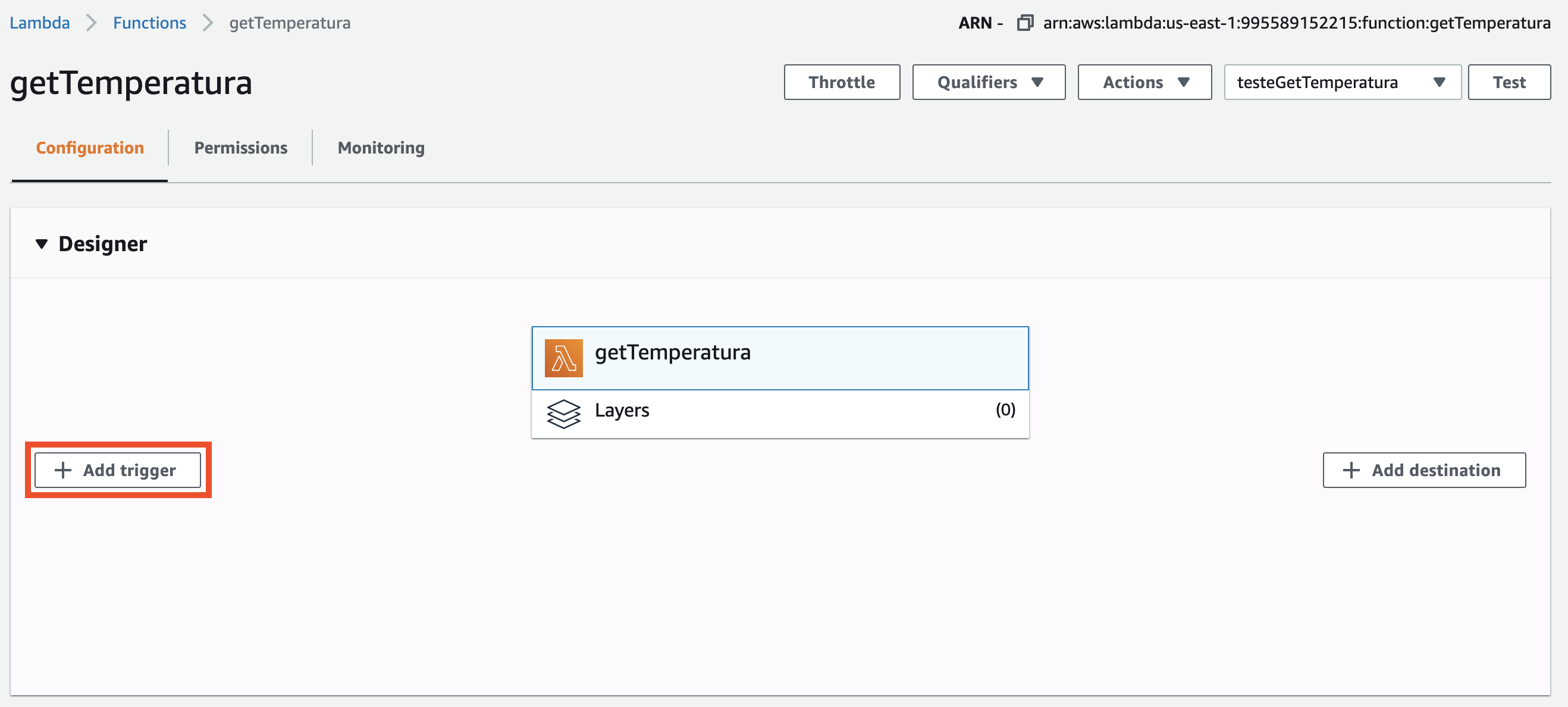Viewport: 1568px width, 707px height.
Task: Click the Layers stack icon
Action: (x=563, y=414)
